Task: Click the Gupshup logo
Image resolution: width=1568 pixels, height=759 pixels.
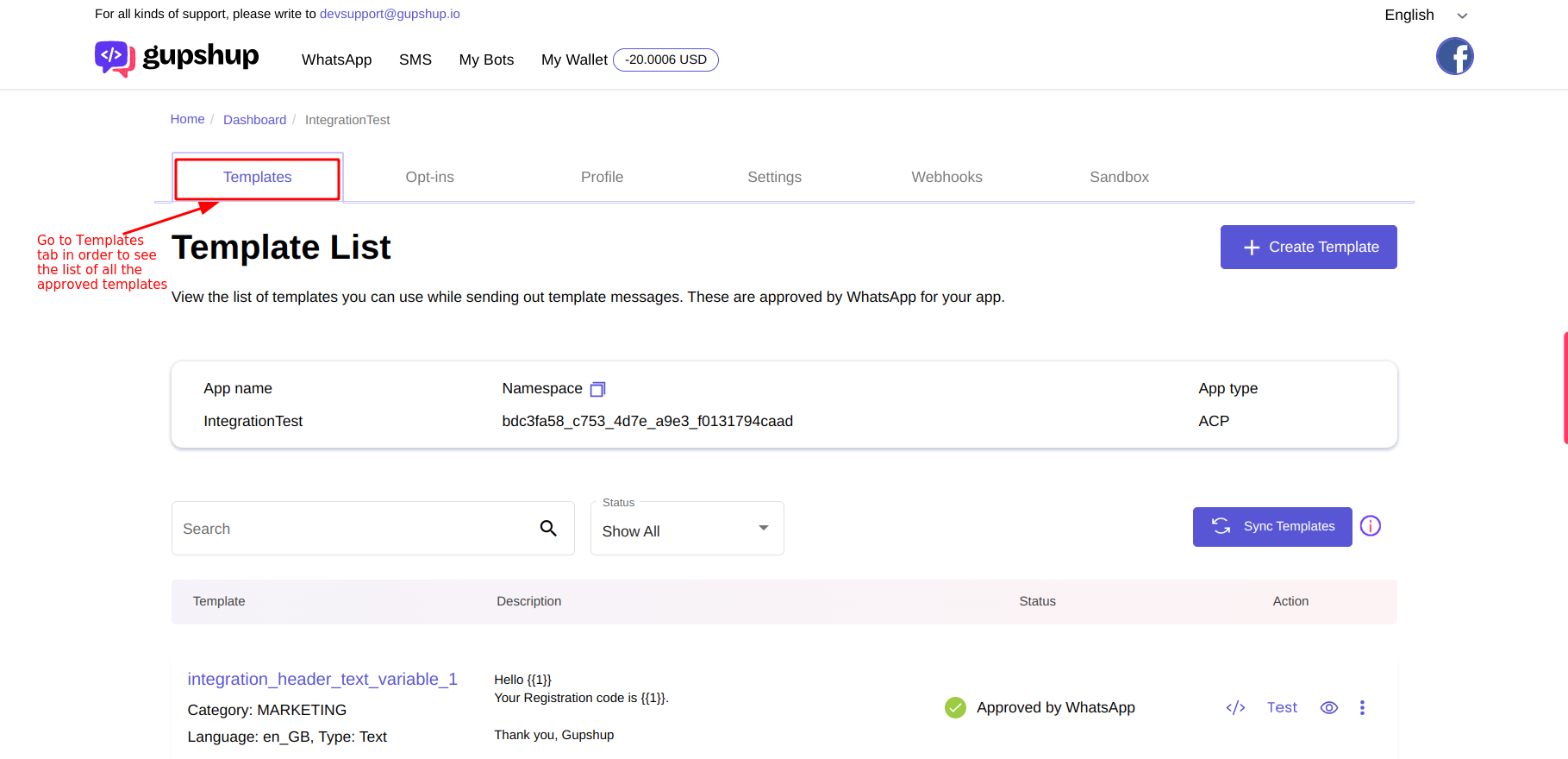Action: click(177, 58)
